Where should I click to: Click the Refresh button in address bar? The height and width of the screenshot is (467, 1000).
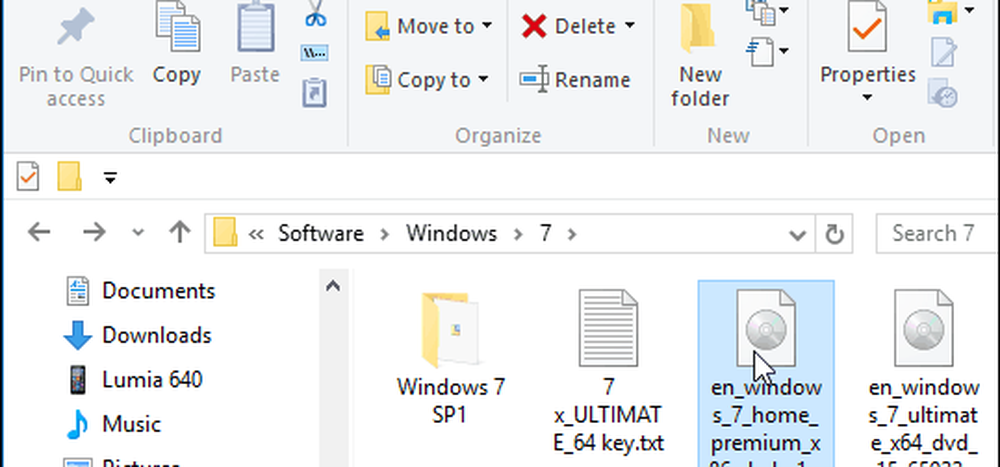point(833,234)
